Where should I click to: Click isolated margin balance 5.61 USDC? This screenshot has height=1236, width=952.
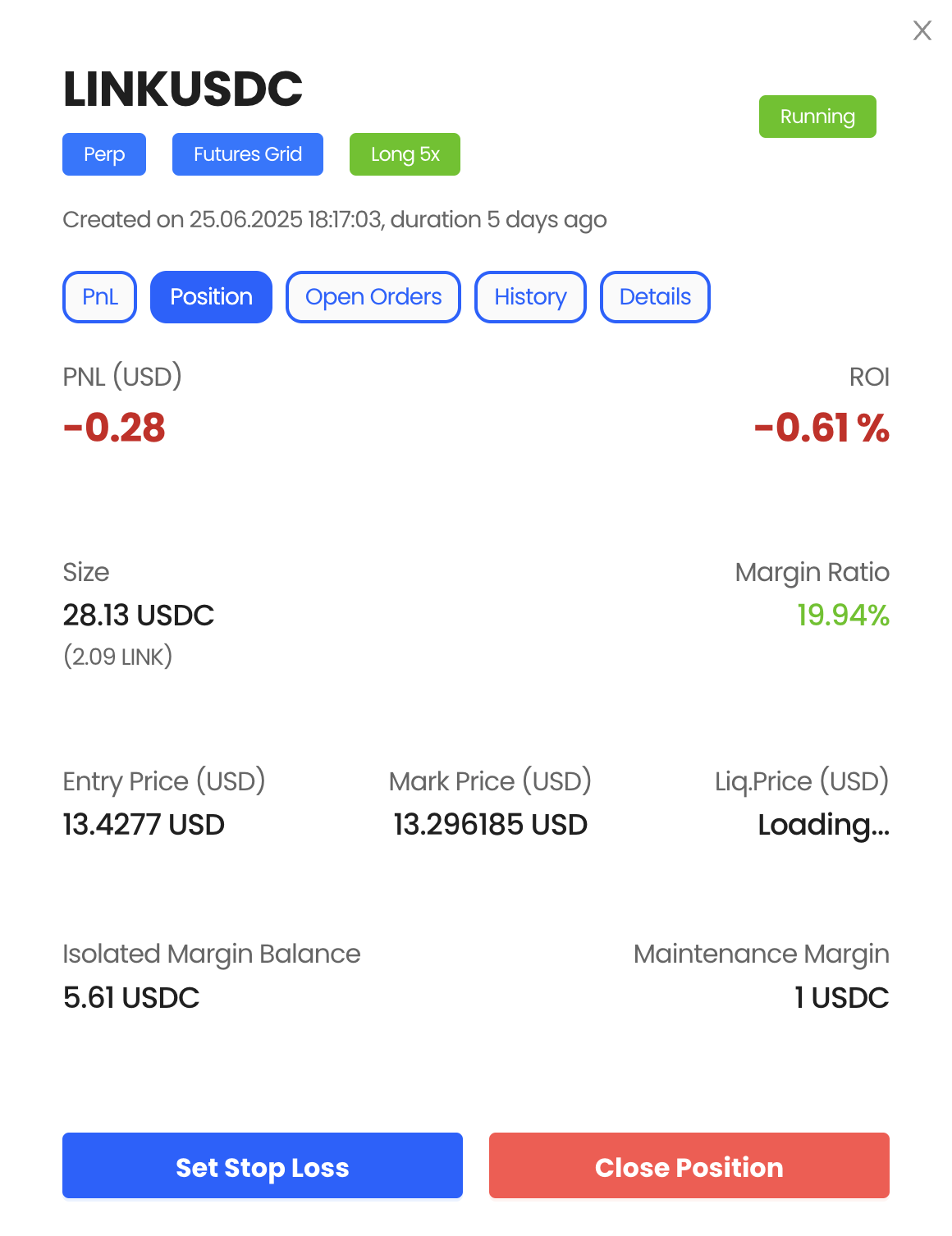[131, 997]
